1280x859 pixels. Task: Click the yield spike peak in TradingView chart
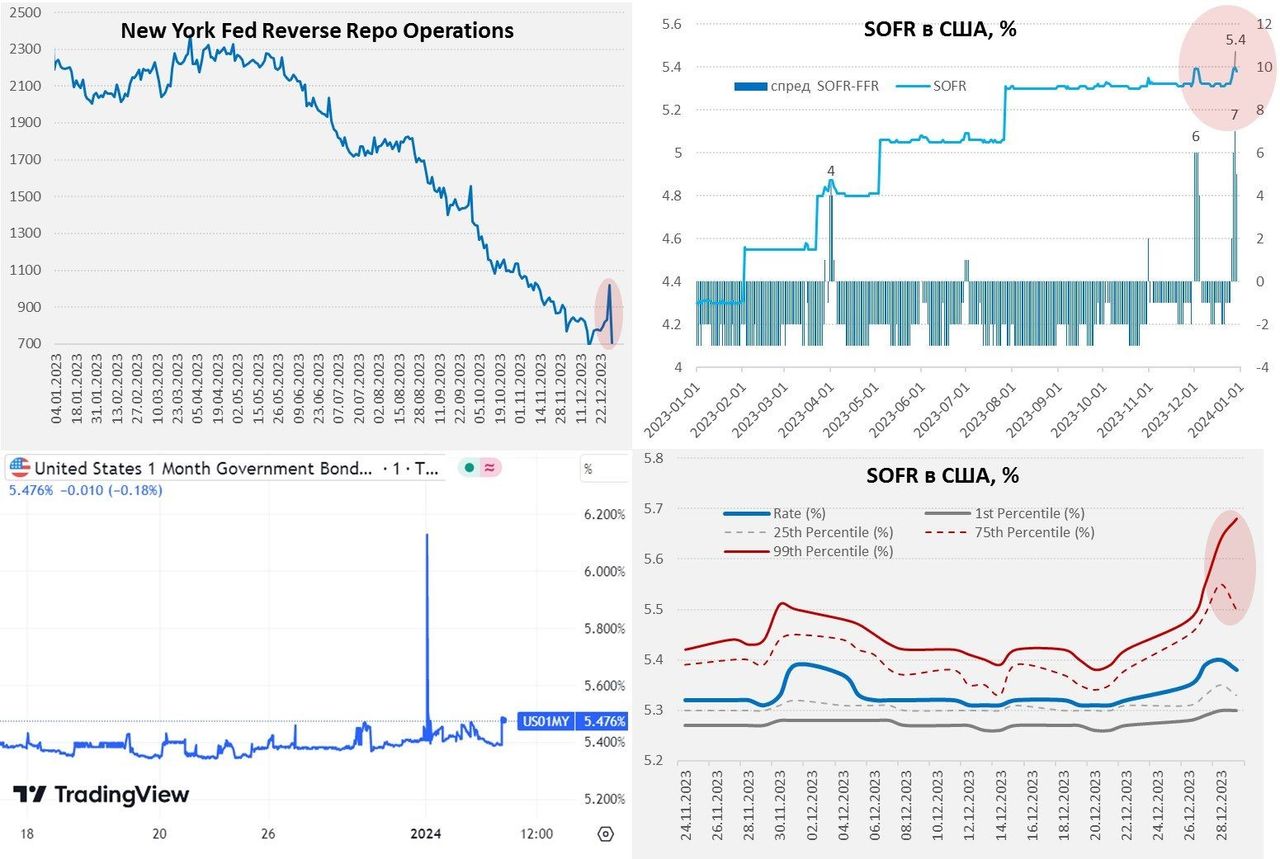427,536
